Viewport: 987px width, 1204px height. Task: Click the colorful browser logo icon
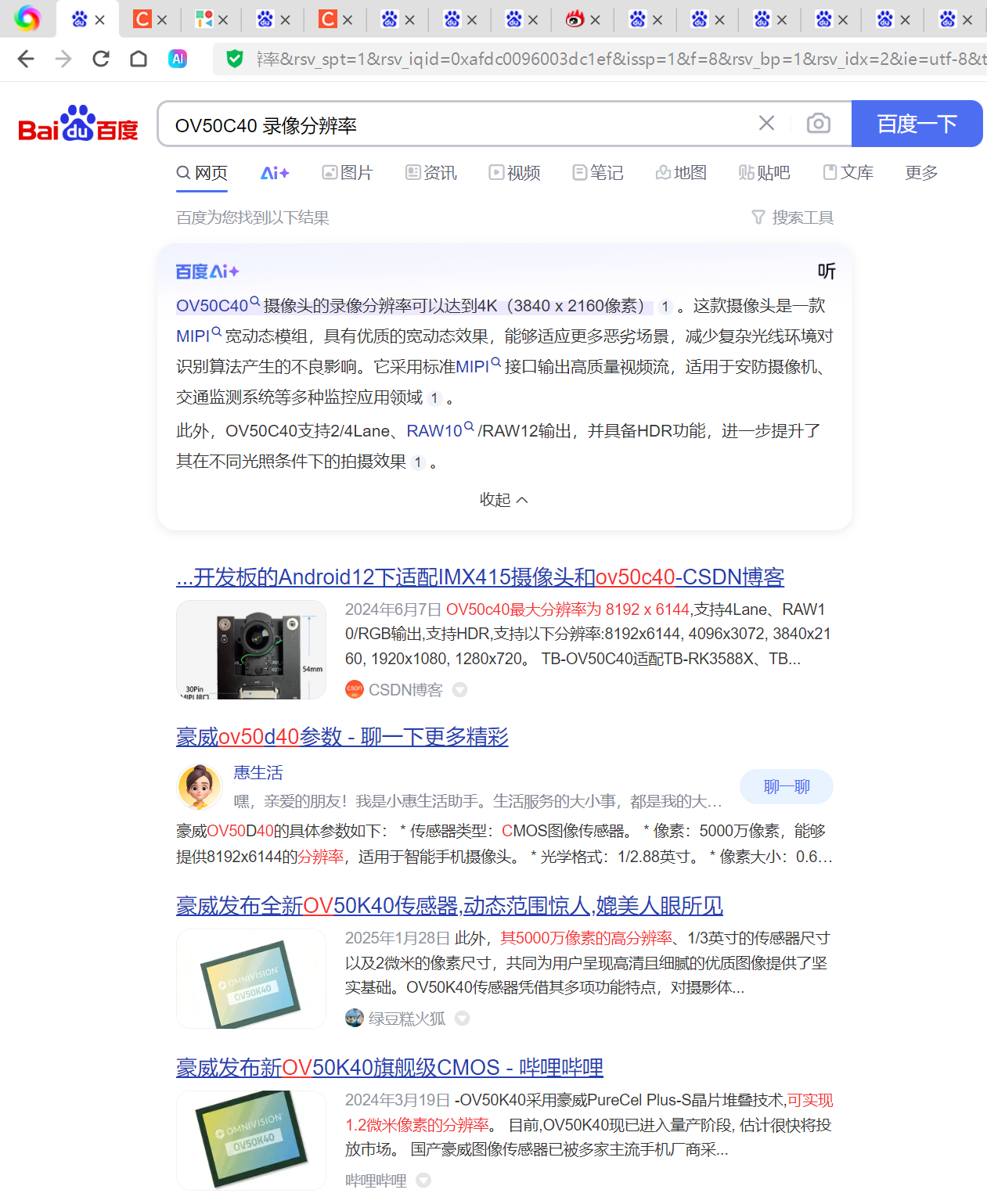[27, 18]
